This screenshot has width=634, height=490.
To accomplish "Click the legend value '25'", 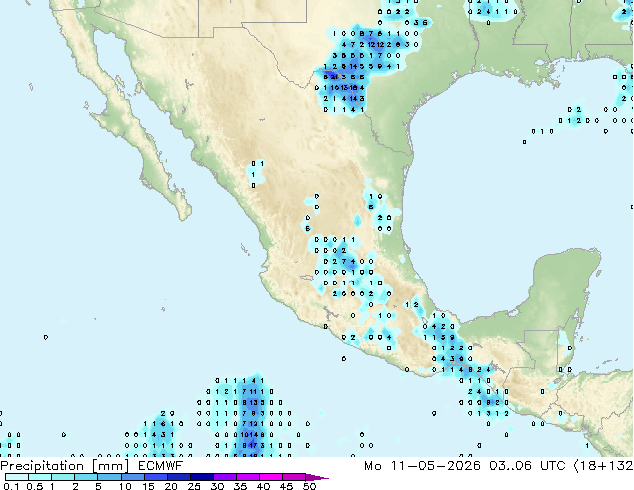I will (194, 486).
